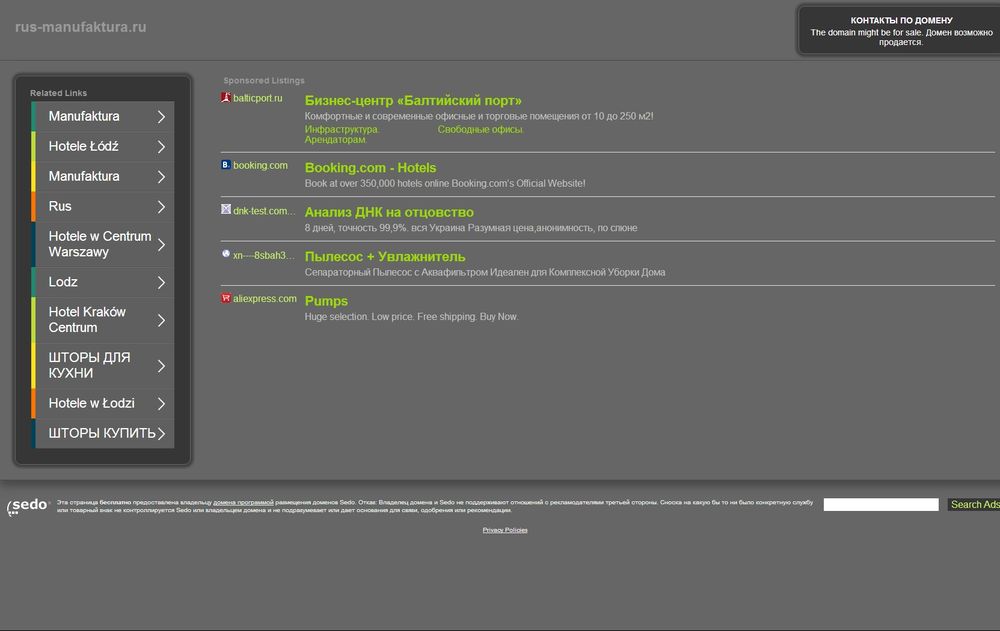Viewport: 1000px width, 631px height.
Task: Expand arrow beside first Manufaktura link
Action: click(x=161, y=117)
